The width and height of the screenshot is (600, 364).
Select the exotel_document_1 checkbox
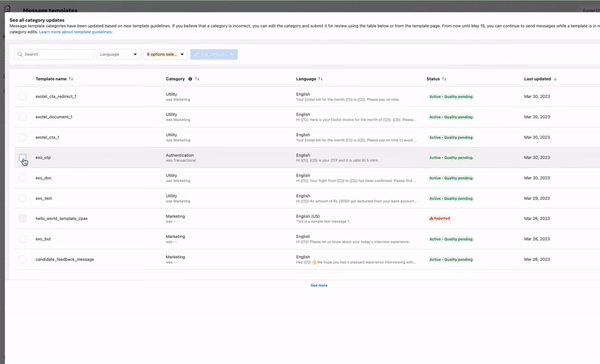point(23,117)
